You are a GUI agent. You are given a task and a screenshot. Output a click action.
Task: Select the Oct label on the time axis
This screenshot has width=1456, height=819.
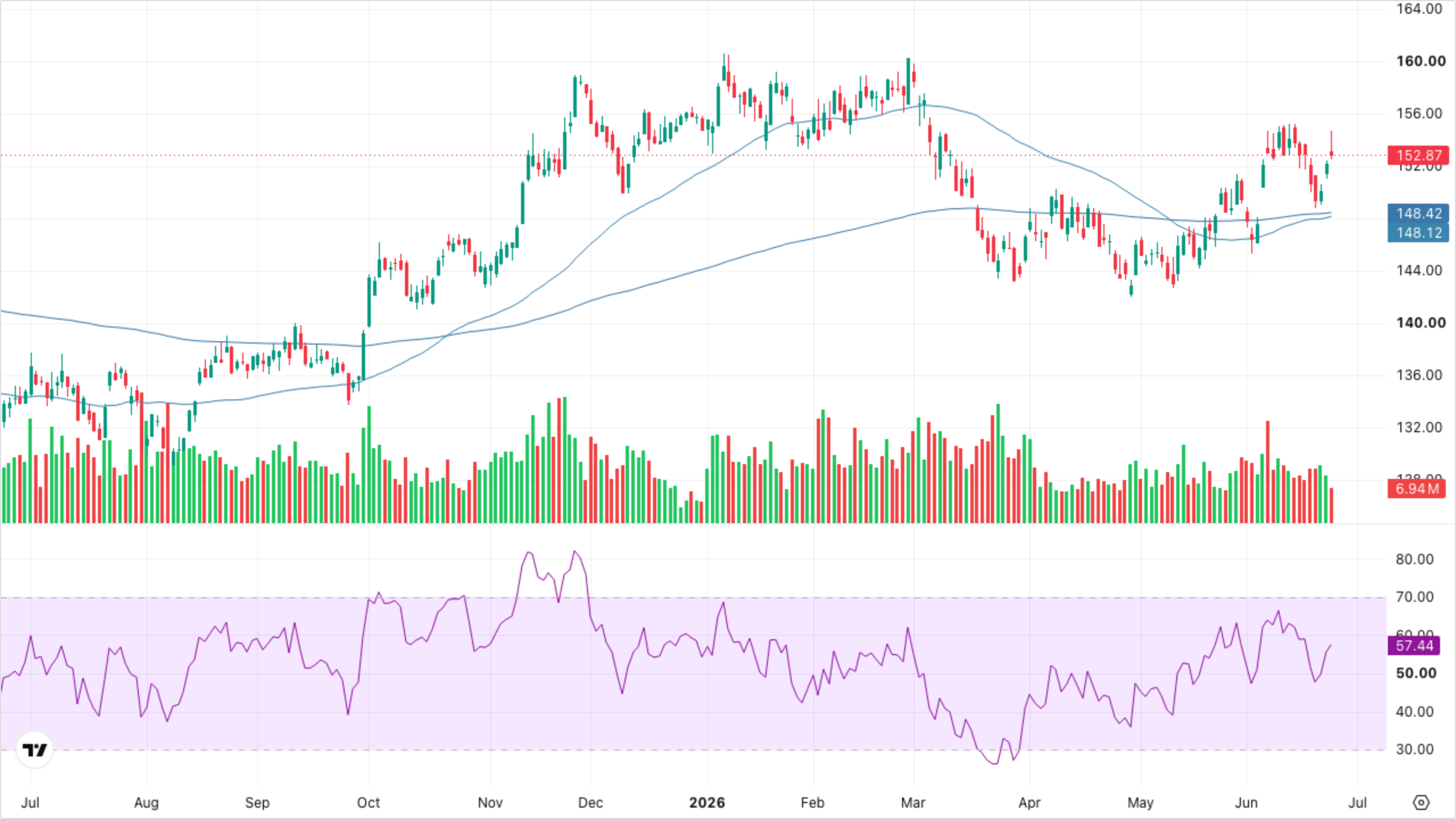click(368, 803)
